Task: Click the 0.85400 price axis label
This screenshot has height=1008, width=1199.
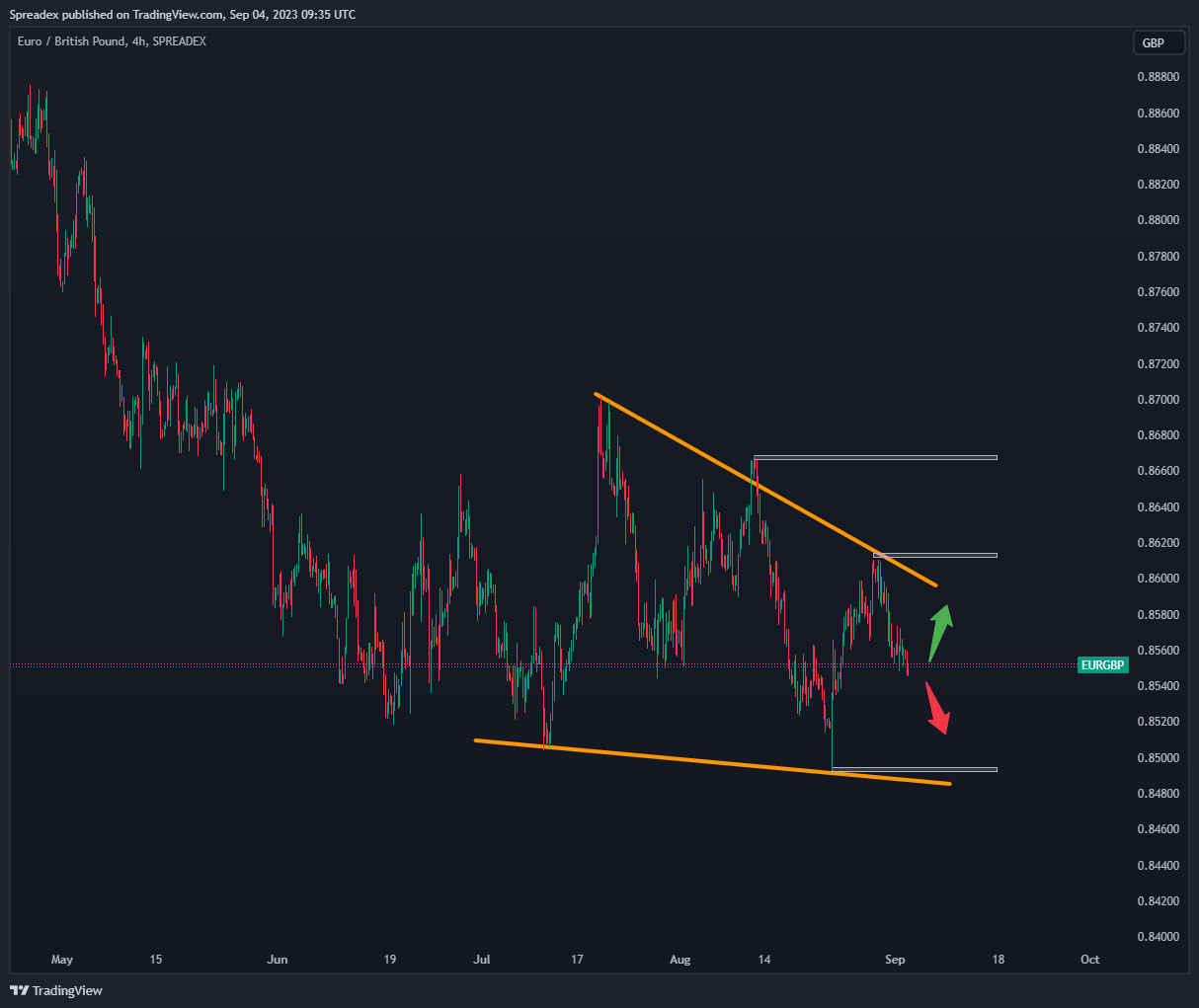Action: click(x=1158, y=686)
